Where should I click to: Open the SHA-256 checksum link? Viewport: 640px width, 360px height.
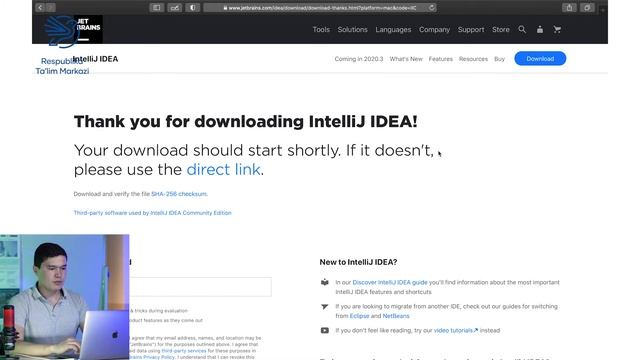pos(179,194)
